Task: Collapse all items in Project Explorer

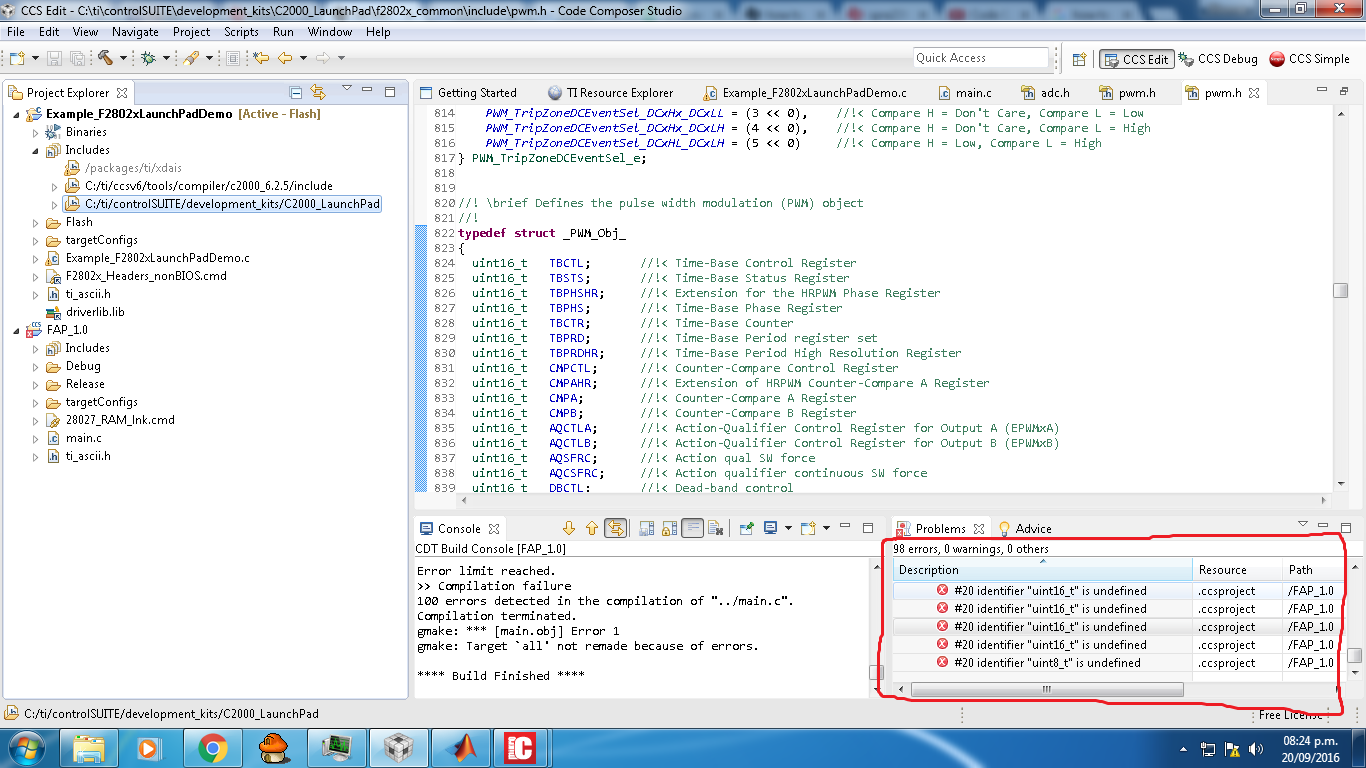Action: coord(295,93)
